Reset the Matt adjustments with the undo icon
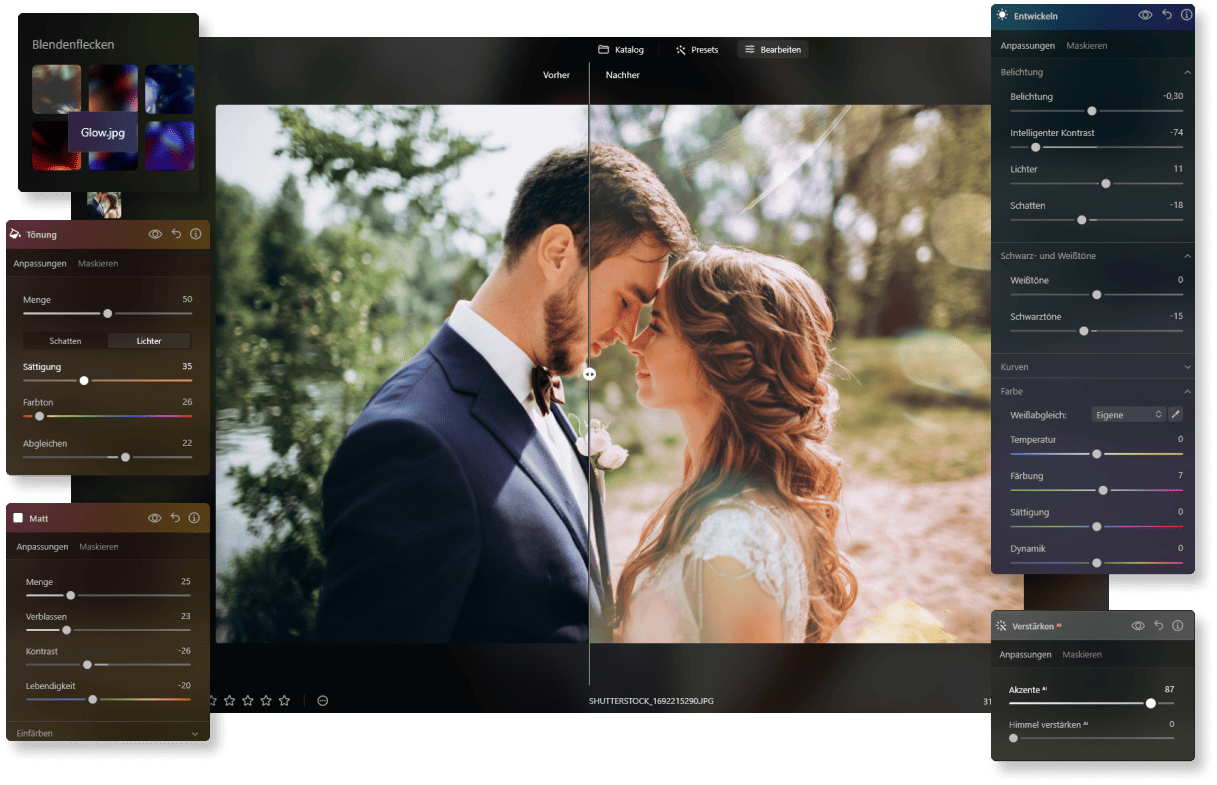The image size is (1217, 785). (x=176, y=517)
